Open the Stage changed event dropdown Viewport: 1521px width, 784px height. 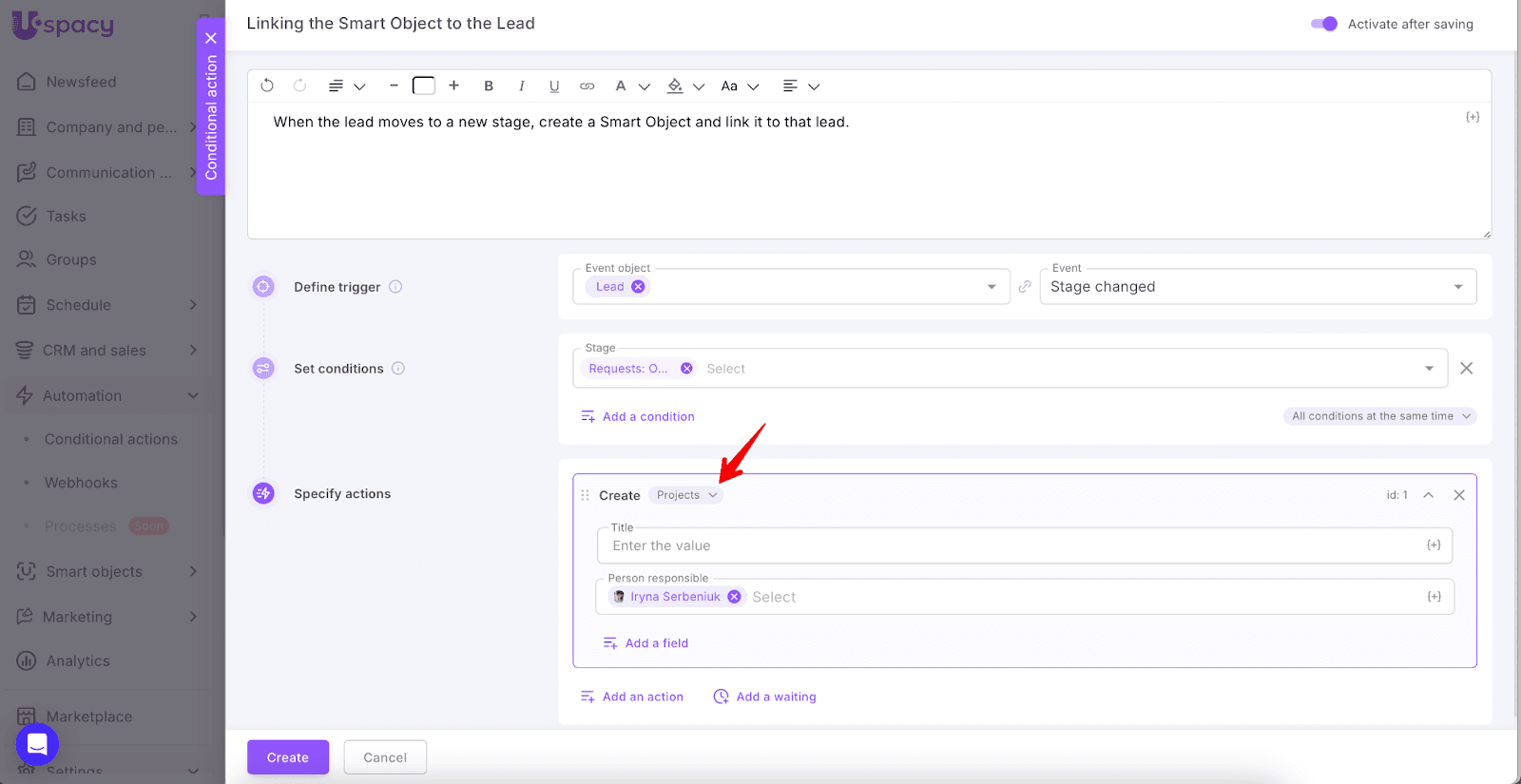(1258, 287)
